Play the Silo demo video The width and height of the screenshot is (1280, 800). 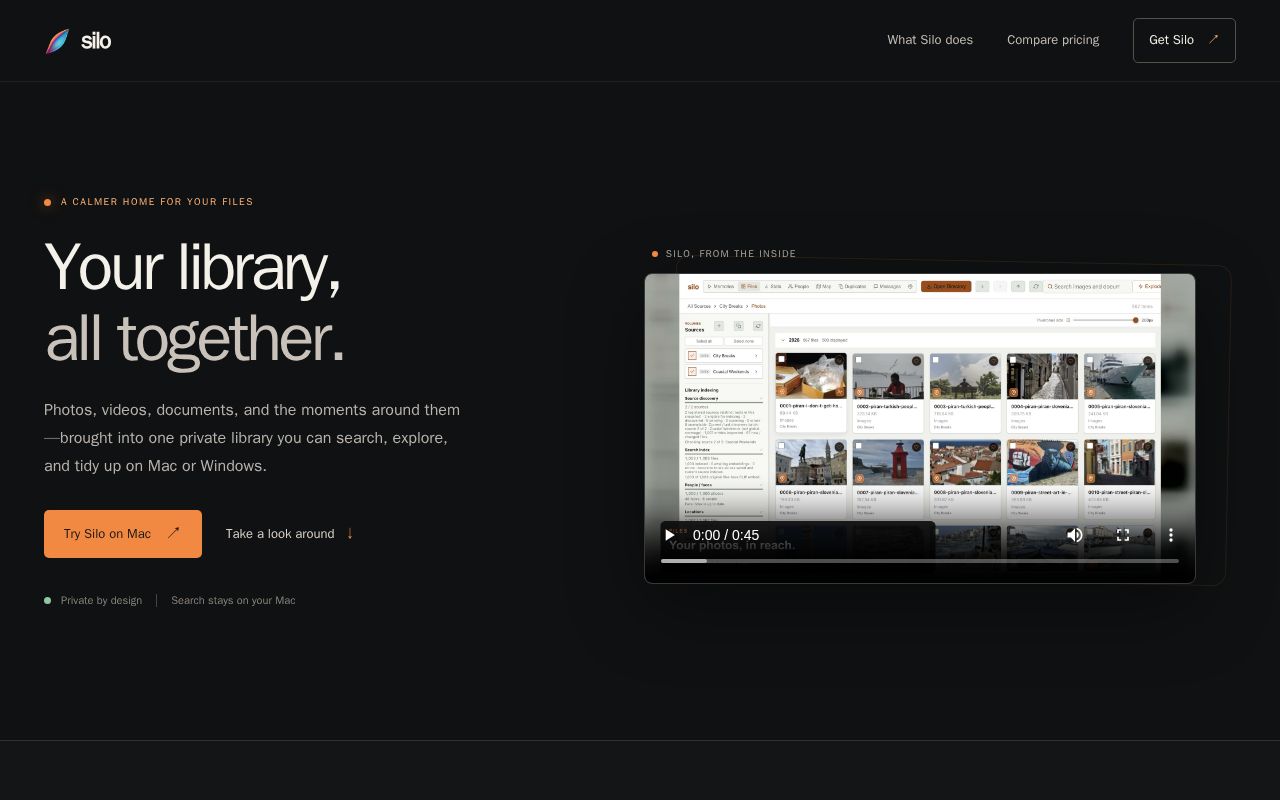click(670, 535)
